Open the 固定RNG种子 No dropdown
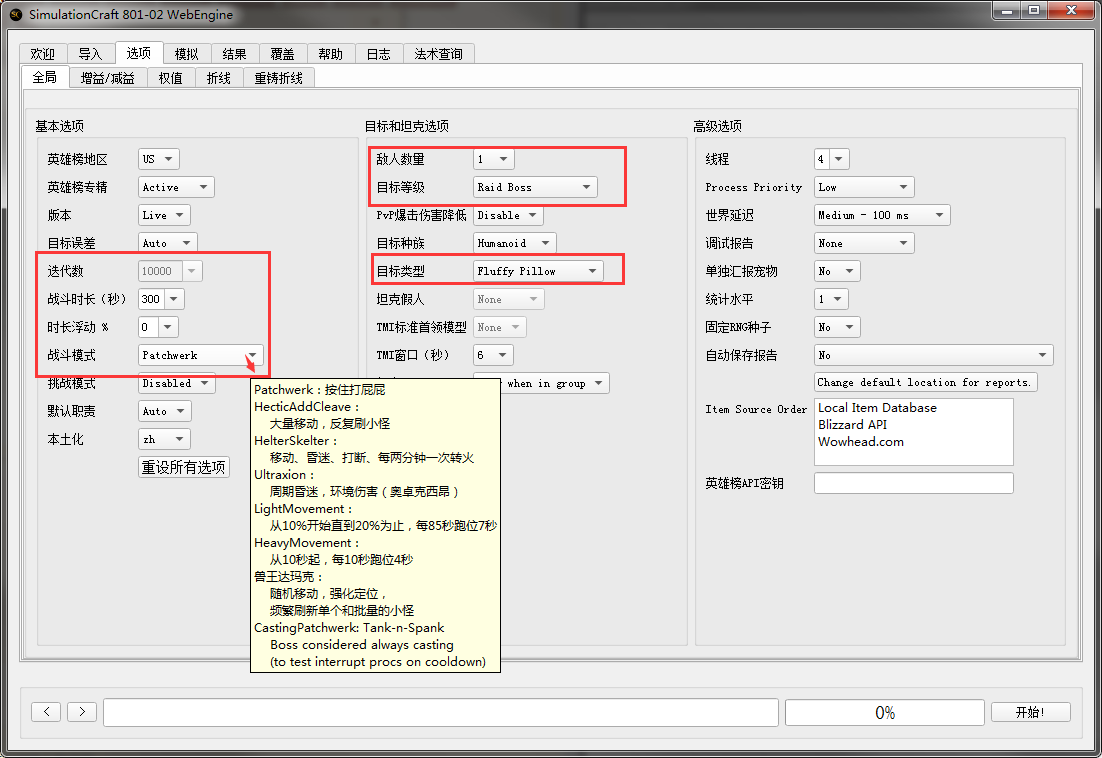The width and height of the screenshot is (1102, 758). tap(837, 327)
